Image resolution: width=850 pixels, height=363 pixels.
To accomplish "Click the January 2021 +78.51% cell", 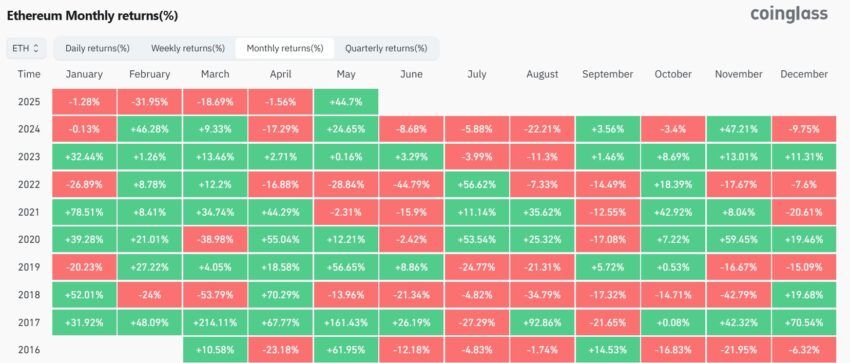I will (x=84, y=212).
